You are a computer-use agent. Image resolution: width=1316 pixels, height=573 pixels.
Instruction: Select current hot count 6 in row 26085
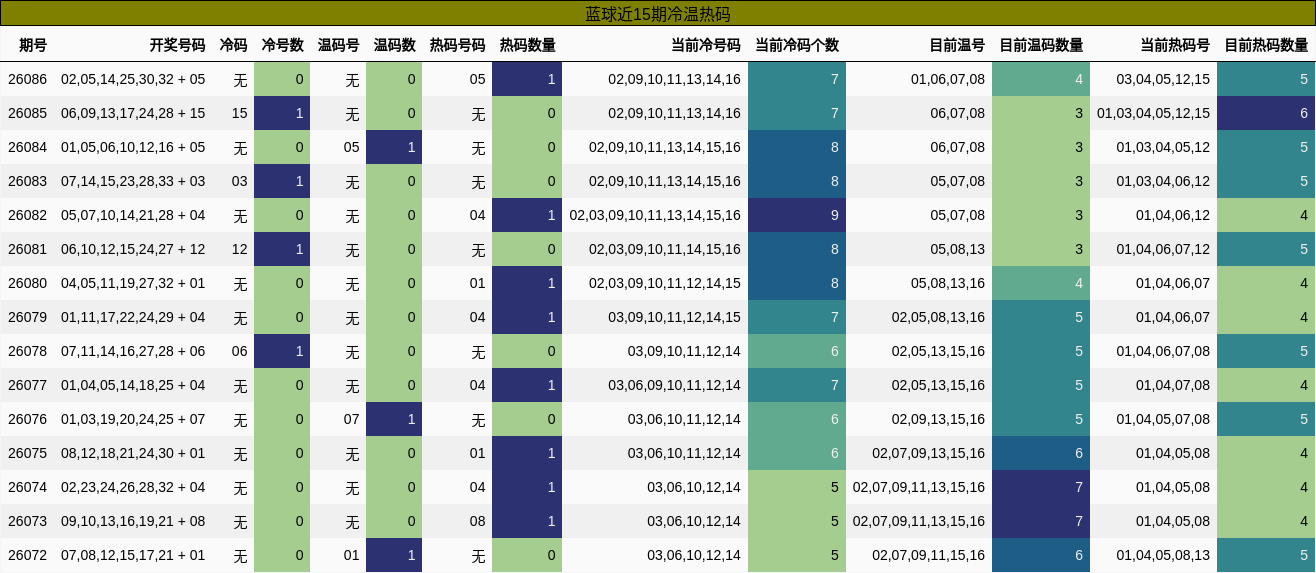(1266, 113)
